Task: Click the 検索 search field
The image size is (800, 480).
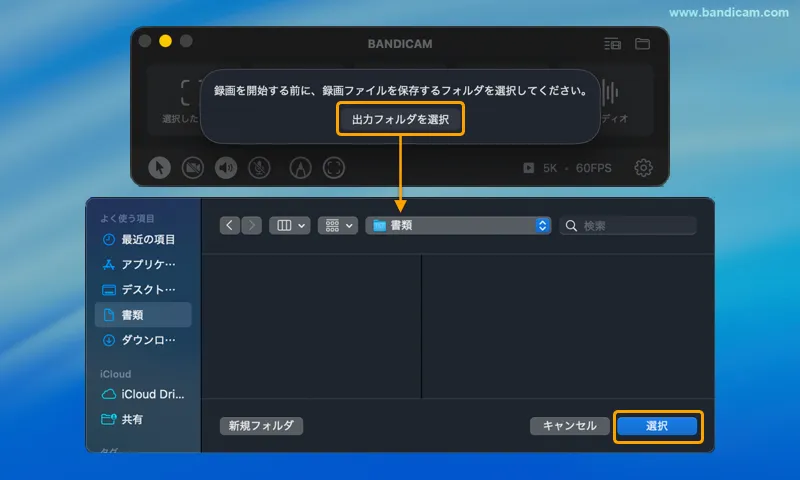Action: 628,225
